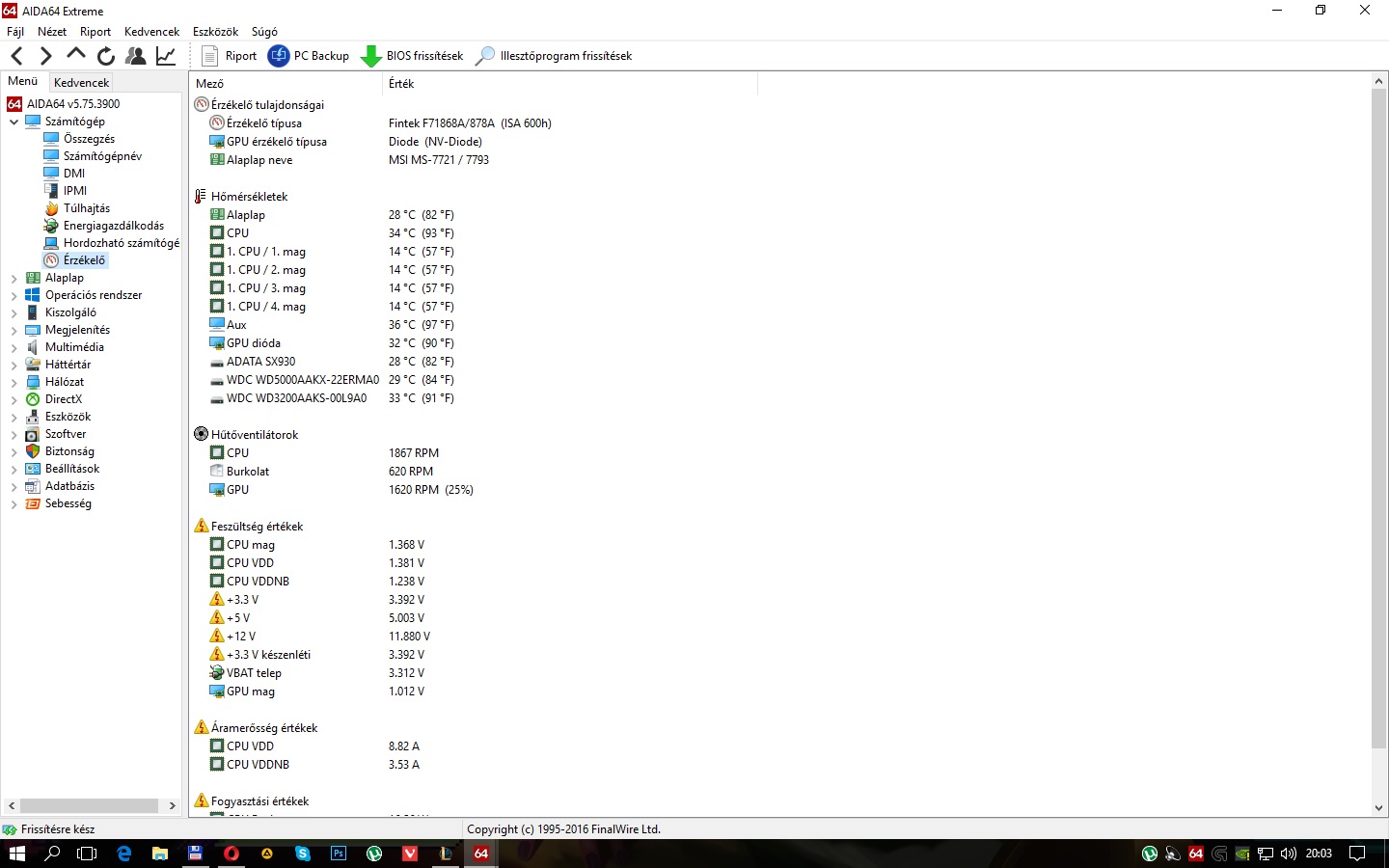Open the Riport menu

95,32
